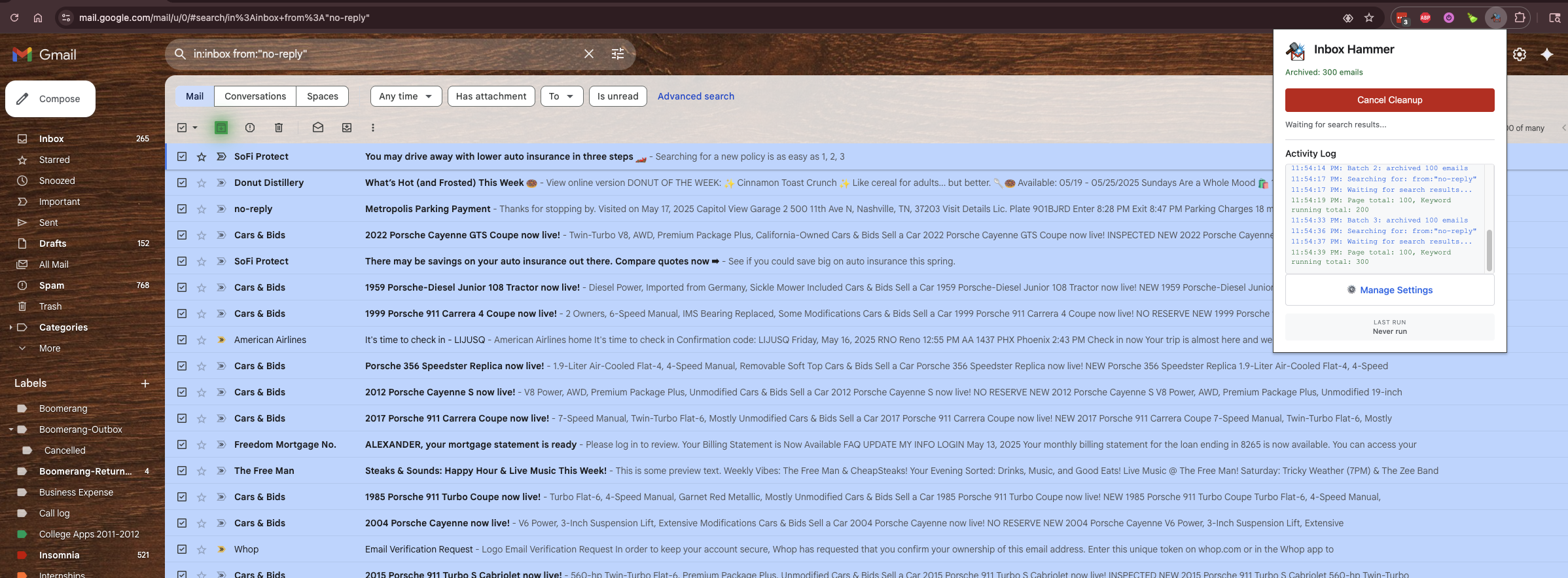Open the browser extensions puzzle icon
This screenshot has width=1568, height=578.
click(1520, 18)
